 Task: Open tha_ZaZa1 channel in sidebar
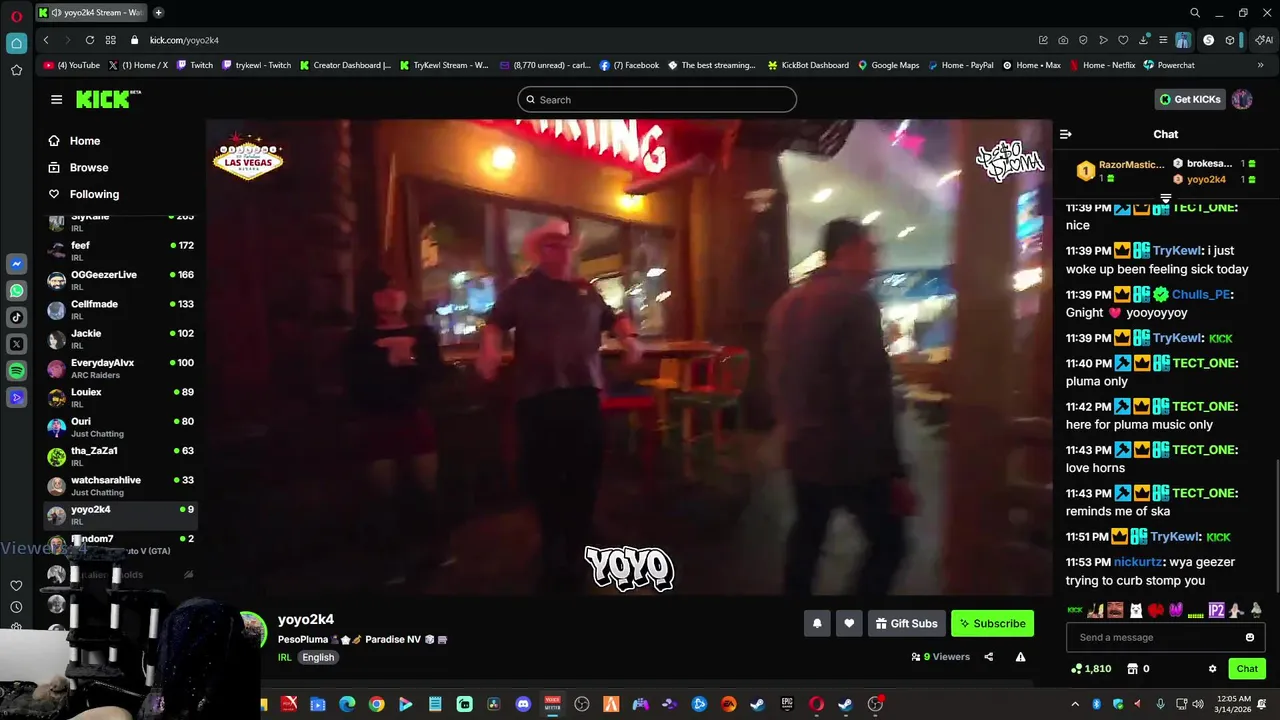(120, 456)
